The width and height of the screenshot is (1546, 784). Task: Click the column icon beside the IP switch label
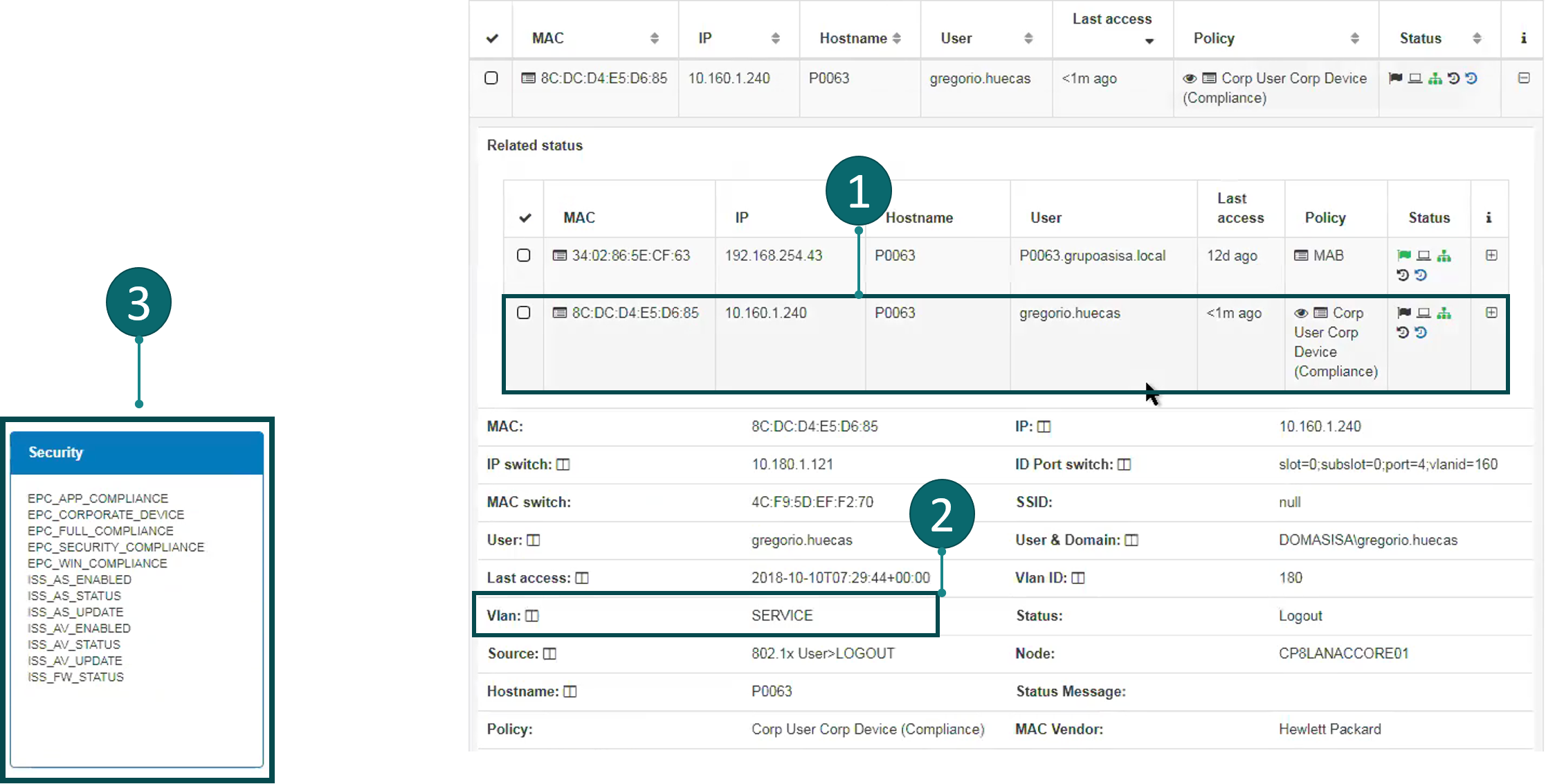tap(563, 465)
